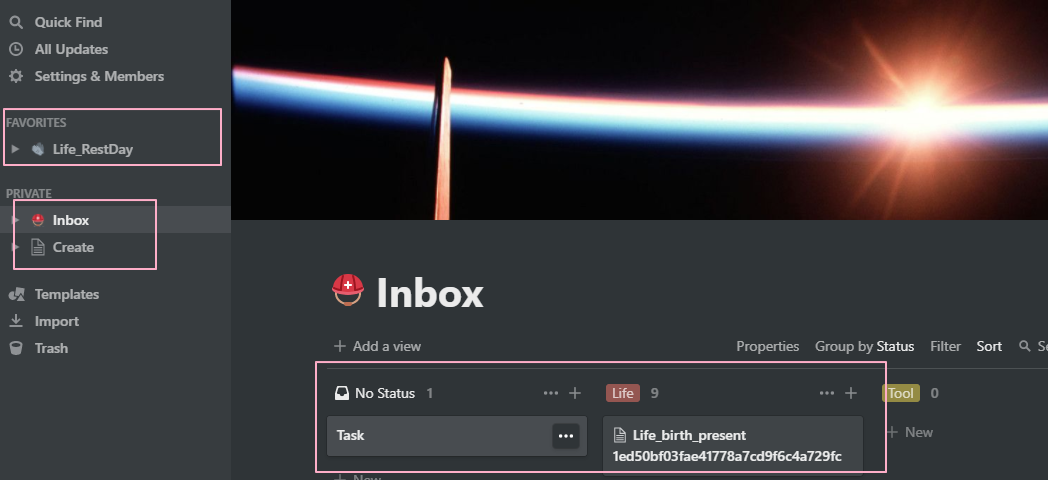Open the Group by Status option
Image resolution: width=1048 pixels, height=480 pixels.
click(864, 346)
